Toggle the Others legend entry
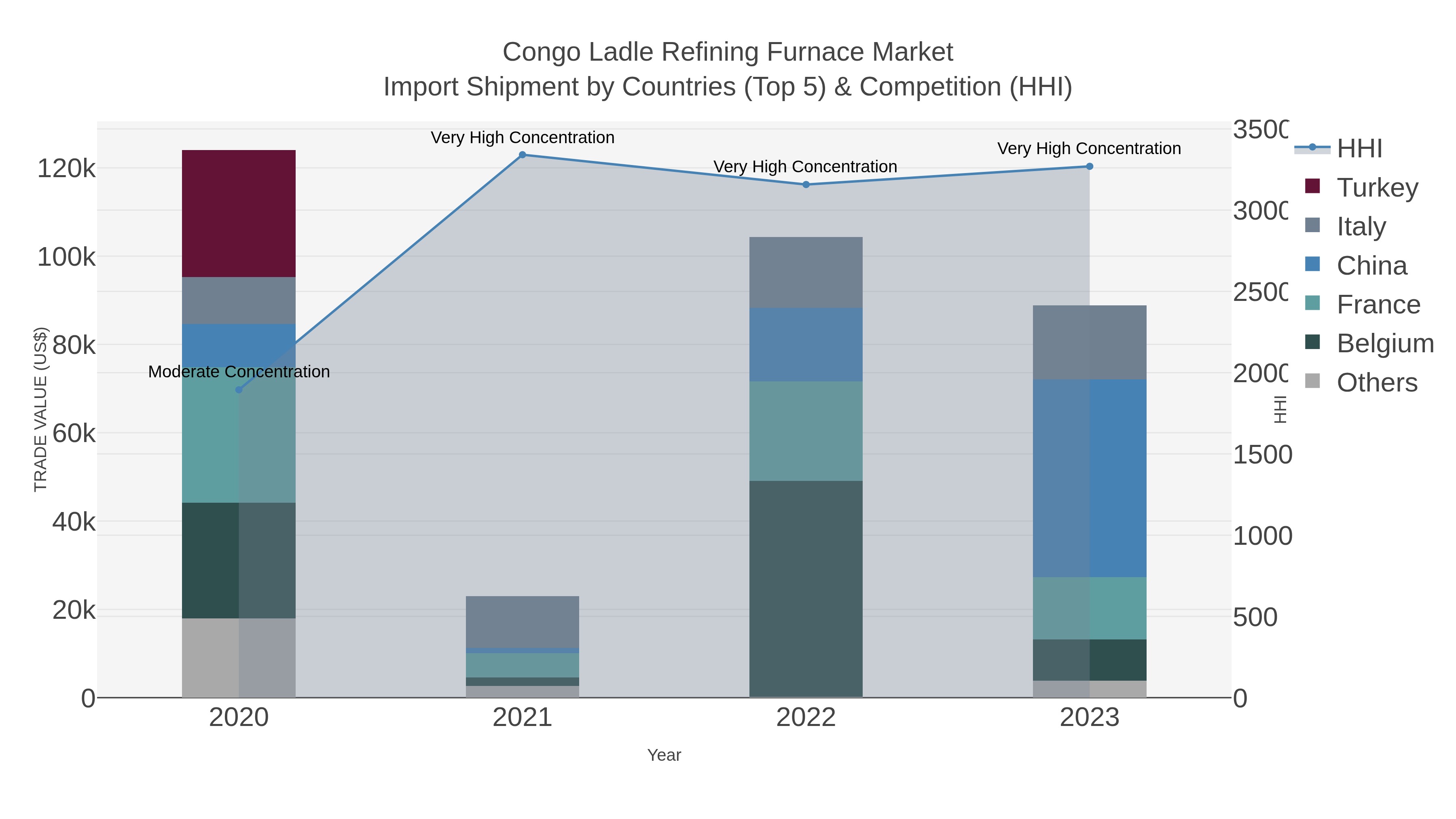 [x=1362, y=382]
